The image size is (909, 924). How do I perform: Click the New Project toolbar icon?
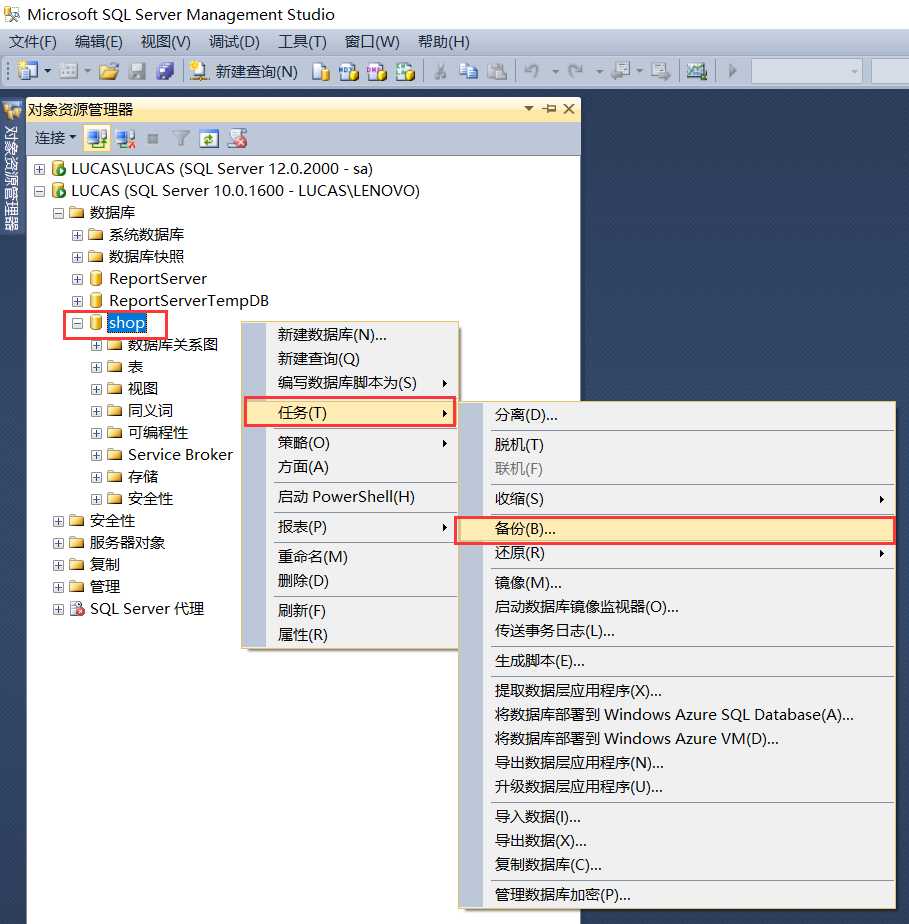pos(27,71)
